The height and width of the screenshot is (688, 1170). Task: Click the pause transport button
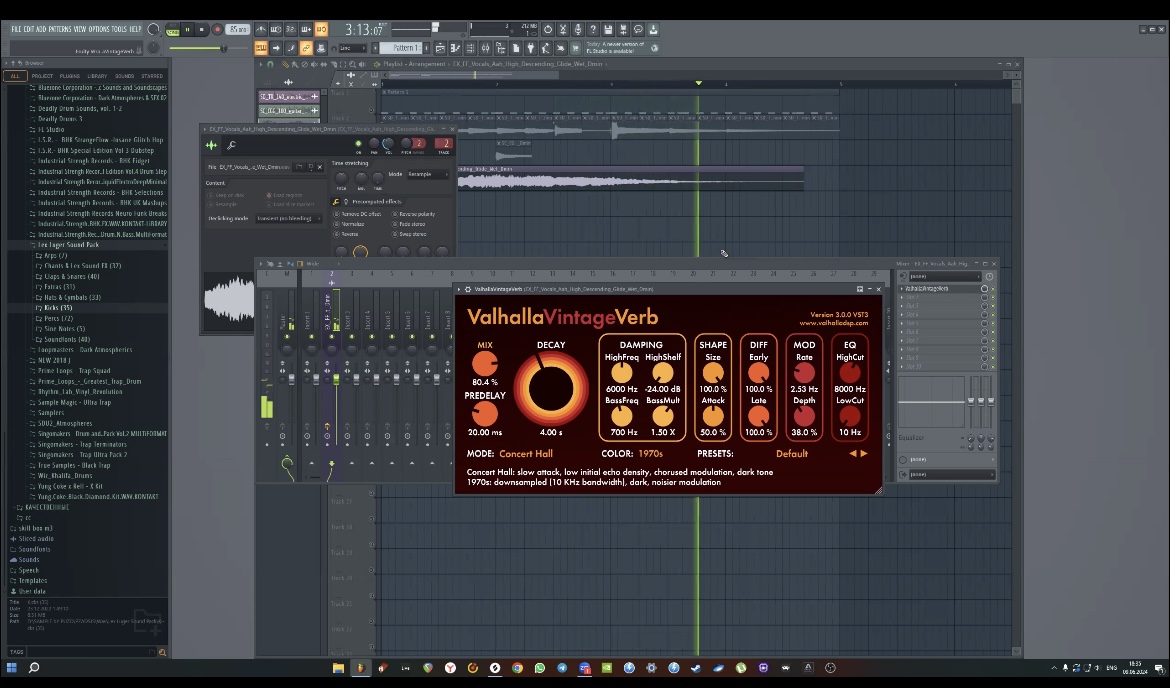pos(187,29)
